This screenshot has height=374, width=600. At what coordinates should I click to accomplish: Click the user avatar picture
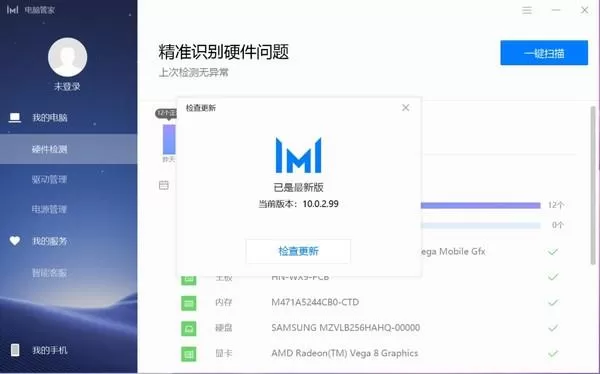click(x=68, y=57)
